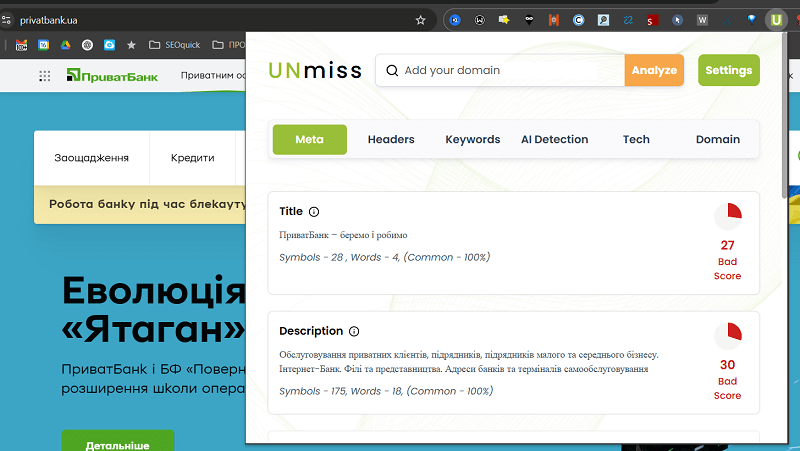
Task: Click the Title score pie chart
Action: point(728,217)
